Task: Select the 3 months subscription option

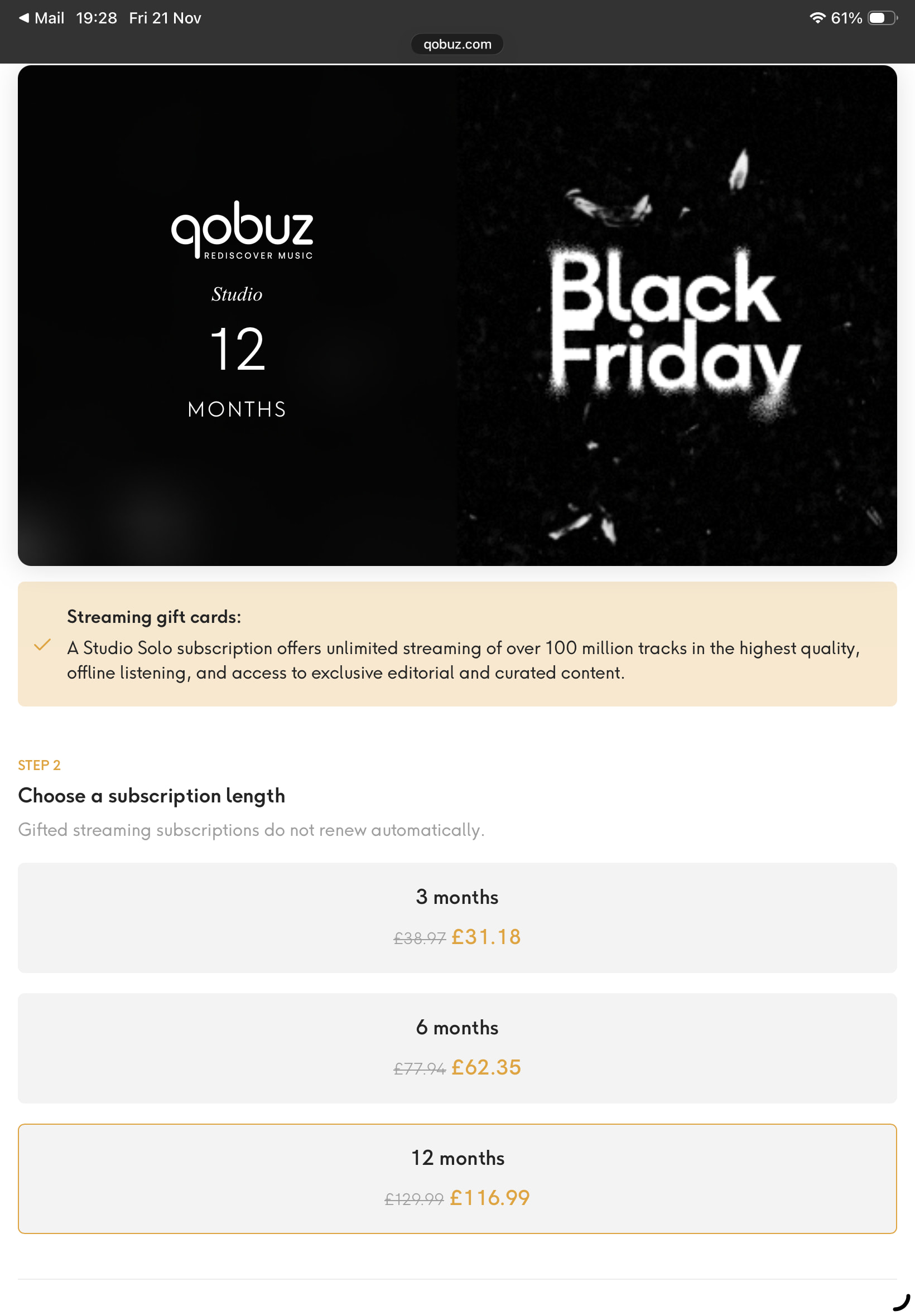Action: pyautogui.click(x=457, y=917)
